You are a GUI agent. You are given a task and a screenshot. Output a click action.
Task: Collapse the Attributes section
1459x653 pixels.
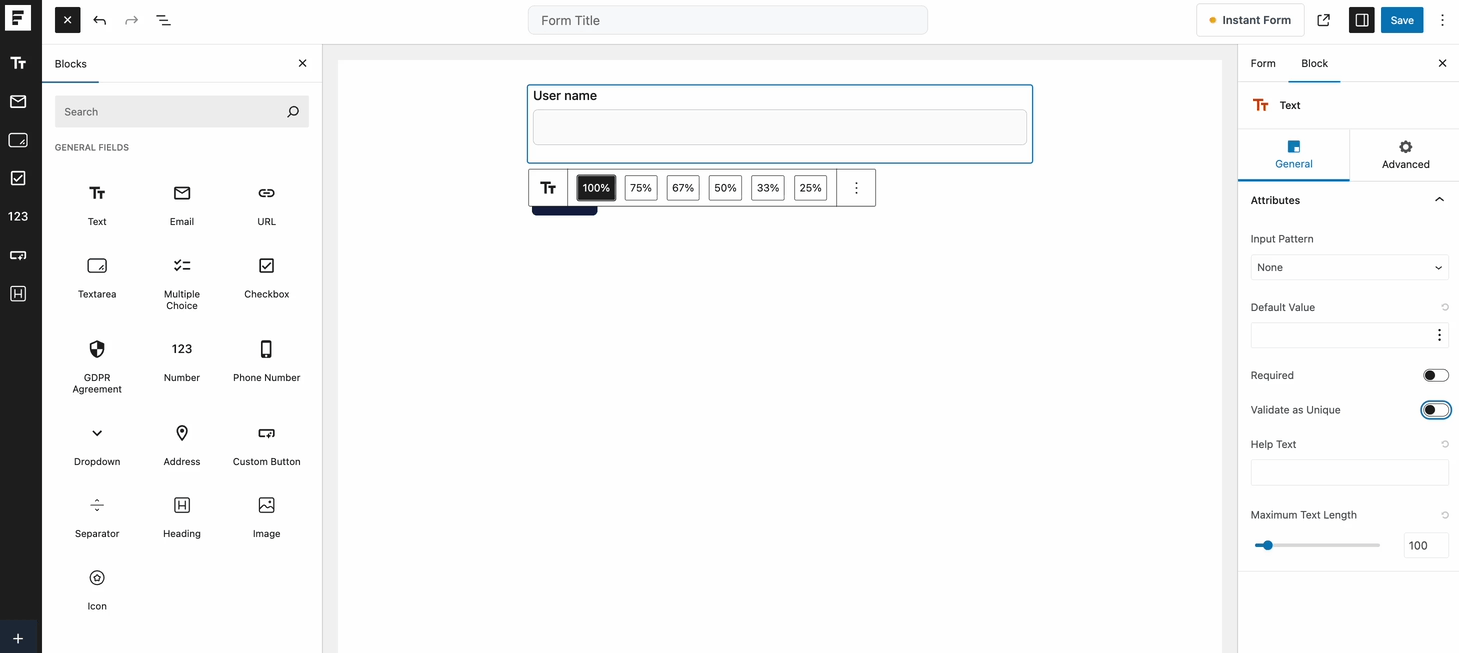[1440, 199]
